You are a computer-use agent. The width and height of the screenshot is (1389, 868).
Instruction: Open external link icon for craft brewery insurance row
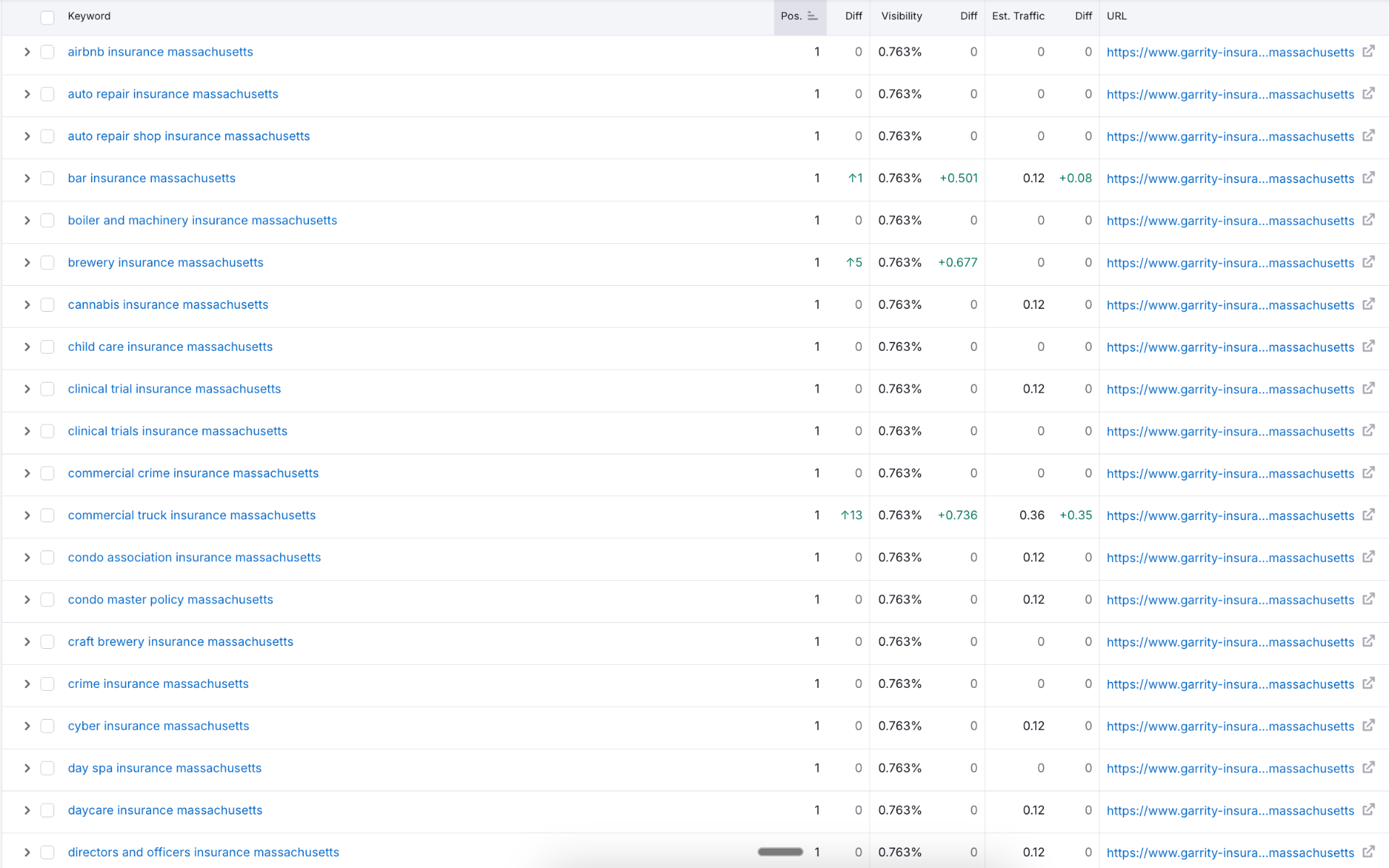pos(1368,642)
